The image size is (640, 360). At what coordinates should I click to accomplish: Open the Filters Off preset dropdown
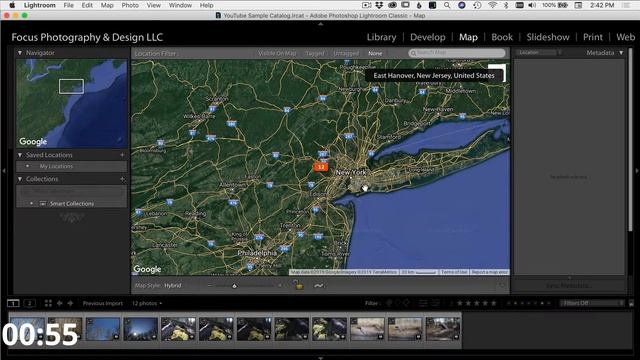[x=592, y=303]
